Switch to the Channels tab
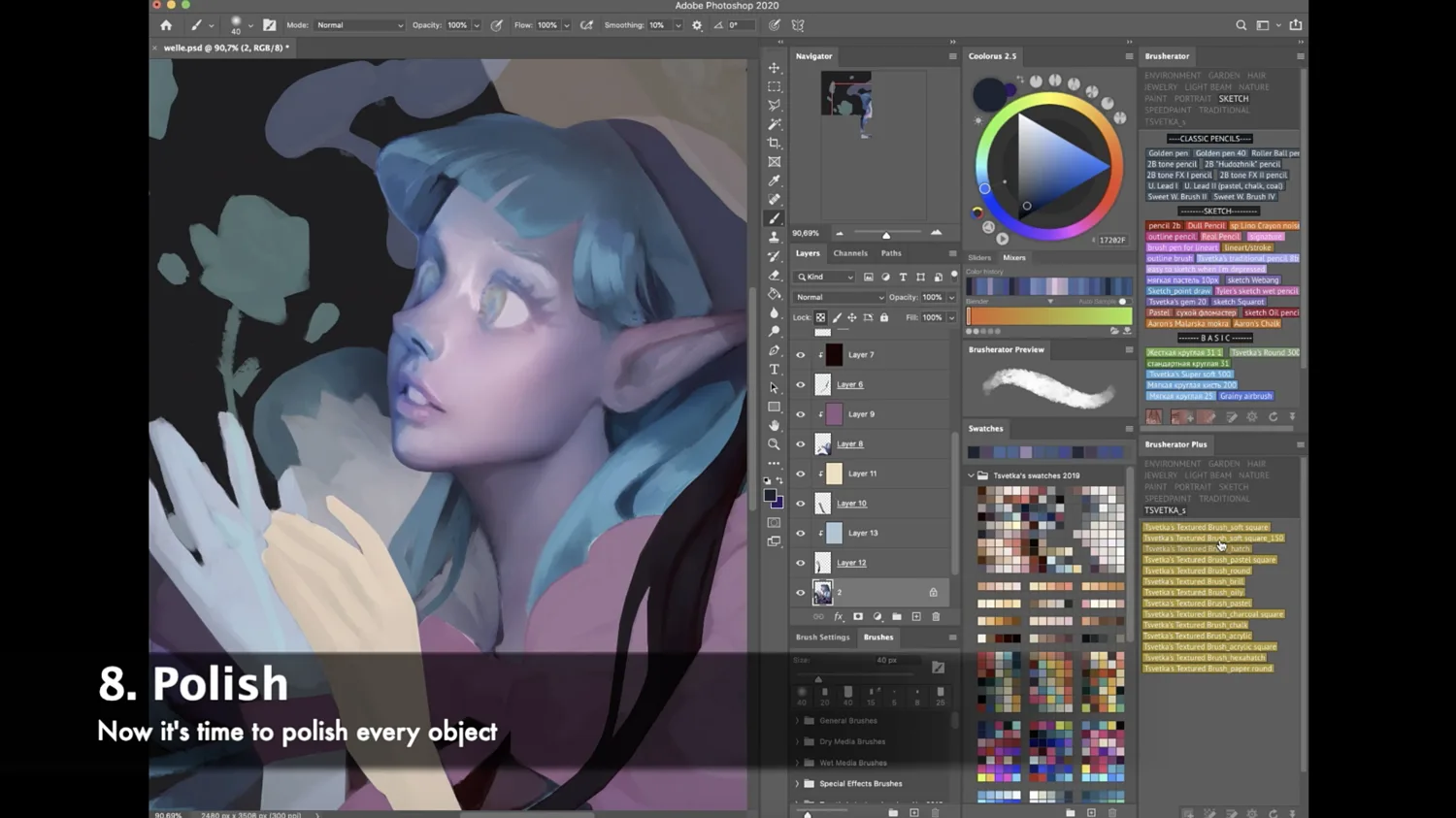 pyautogui.click(x=850, y=253)
